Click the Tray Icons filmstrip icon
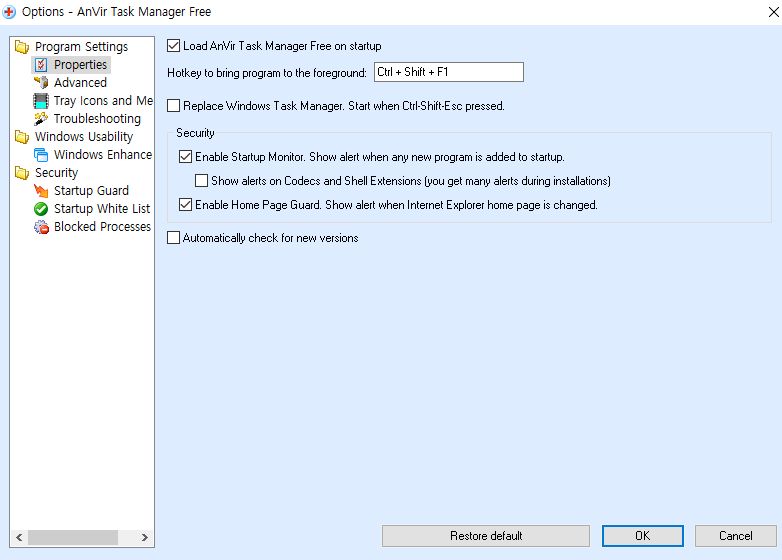The height and width of the screenshot is (560, 782). pos(41,101)
